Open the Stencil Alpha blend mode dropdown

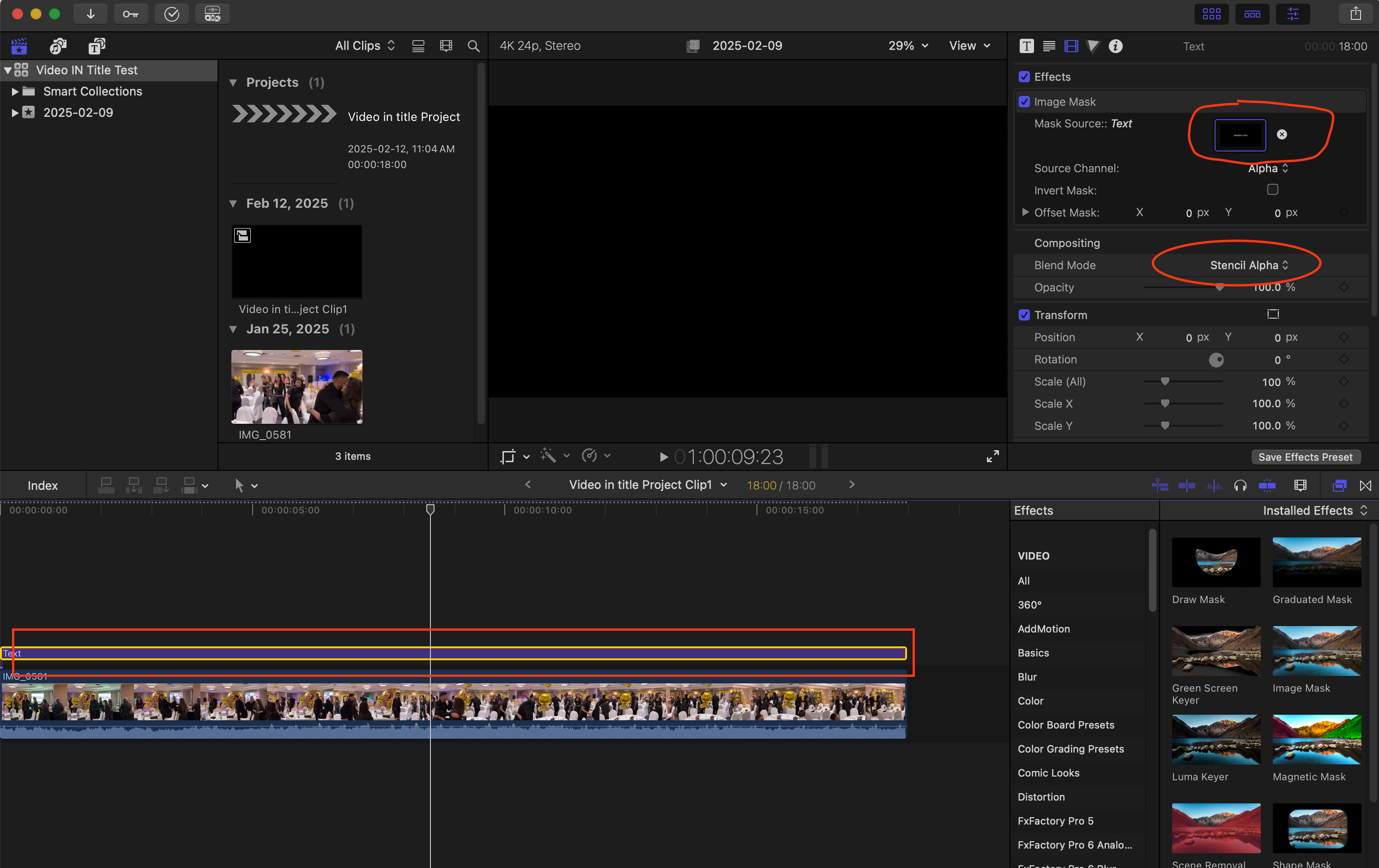1248,265
